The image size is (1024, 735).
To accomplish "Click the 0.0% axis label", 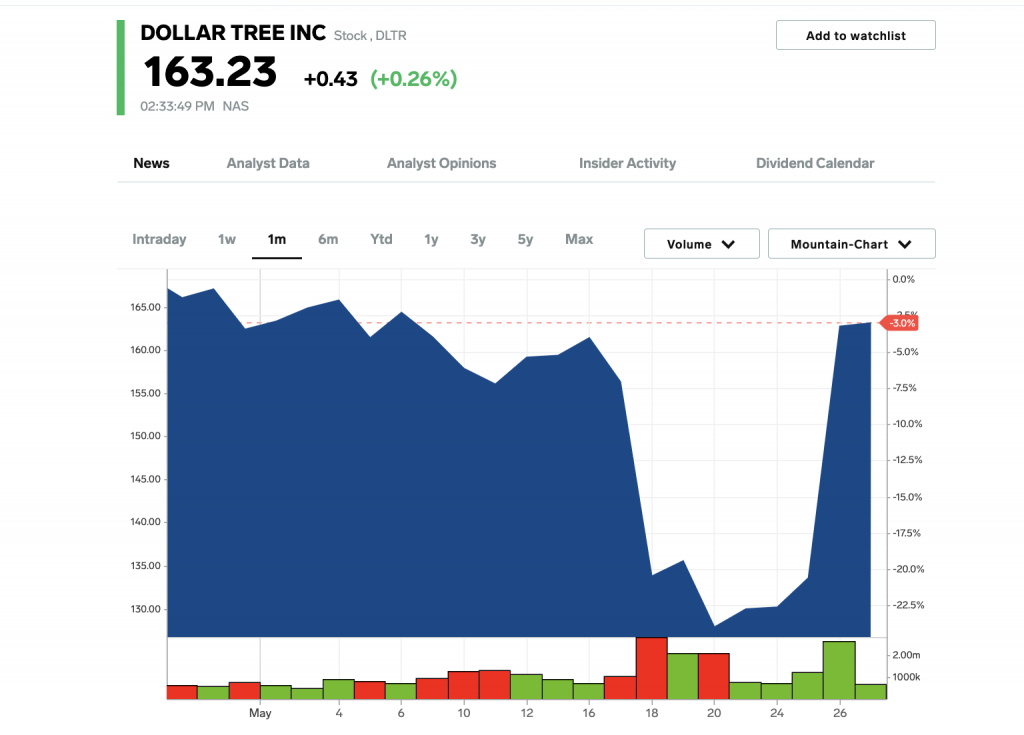I will point(904,279).
